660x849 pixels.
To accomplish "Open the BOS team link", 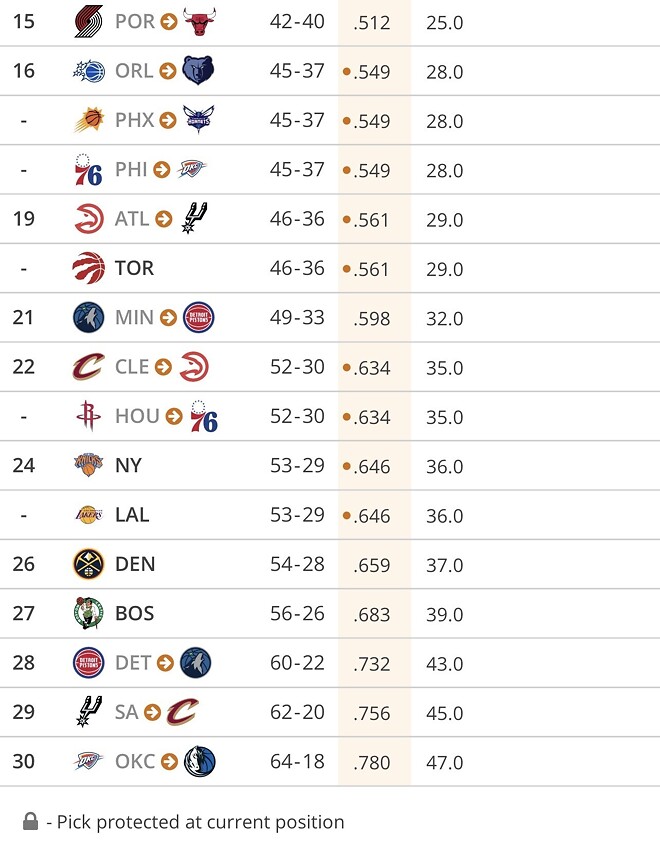I will [134, 613].
